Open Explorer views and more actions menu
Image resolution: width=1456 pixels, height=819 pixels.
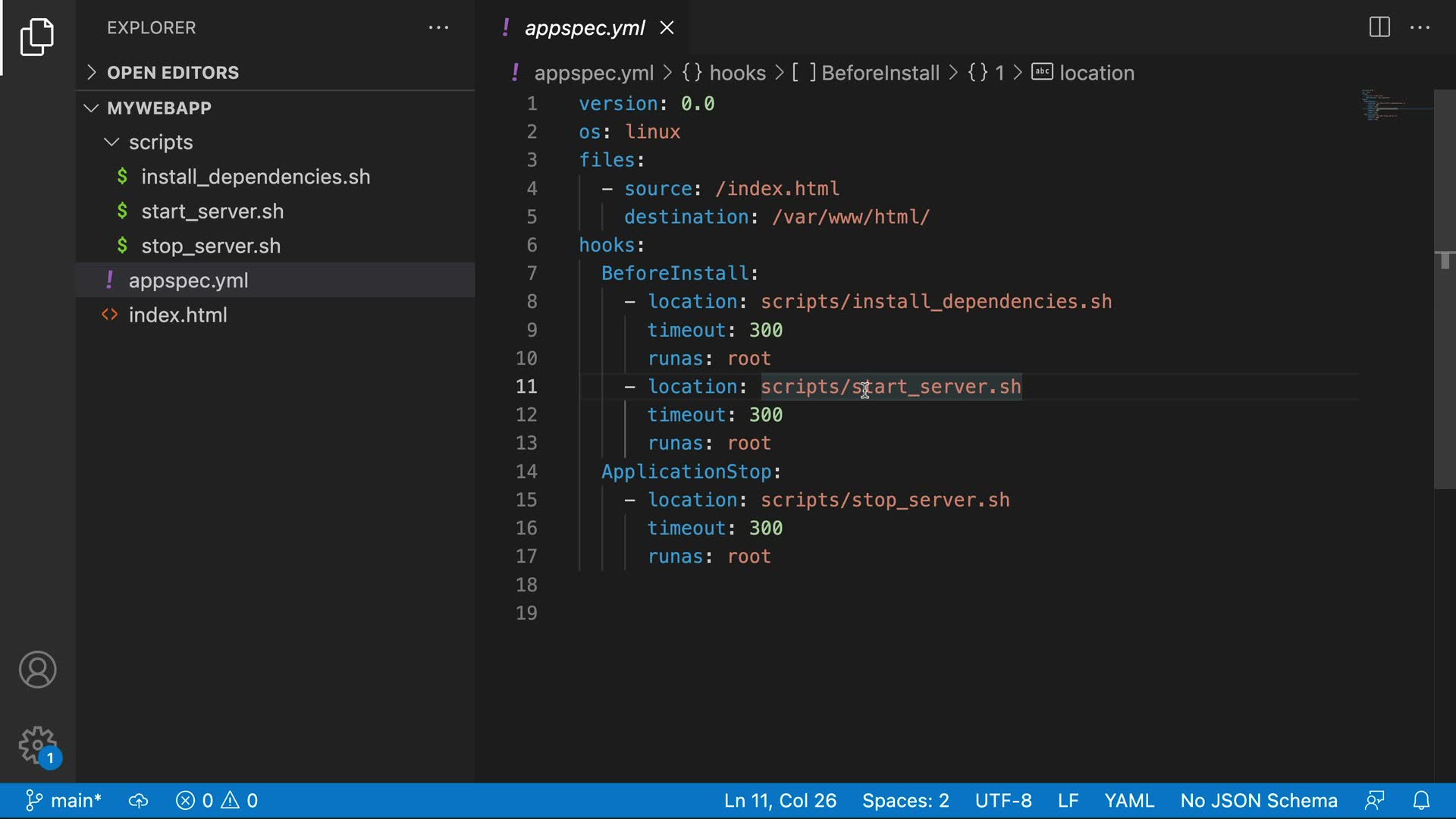click(x=438, y=28)
